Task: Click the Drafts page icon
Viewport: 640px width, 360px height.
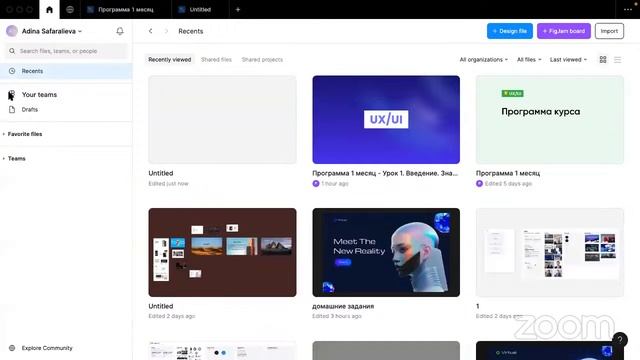Action: pos(12,109)
